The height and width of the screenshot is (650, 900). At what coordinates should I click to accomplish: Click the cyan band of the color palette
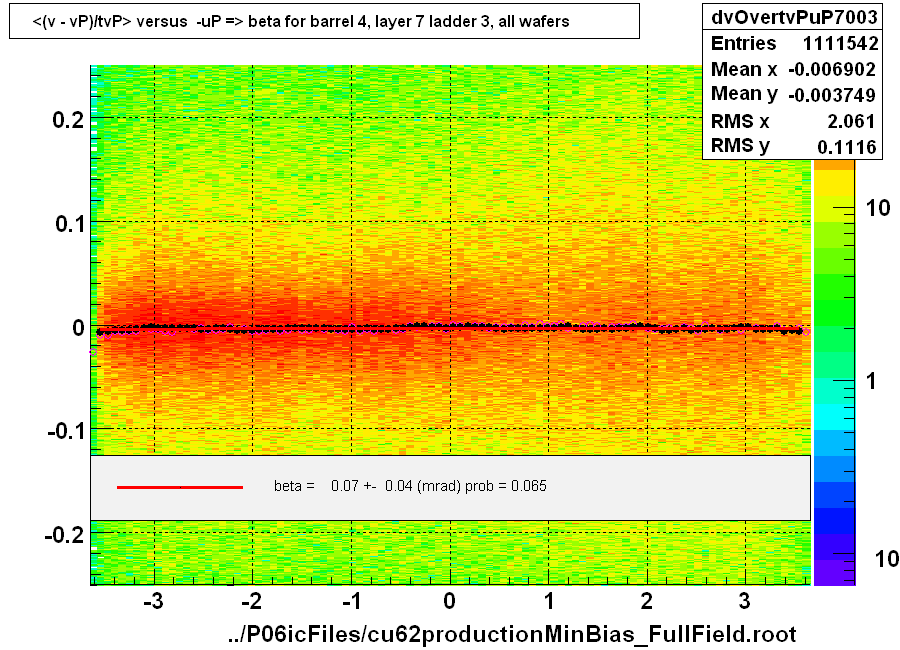[x=835, y=417]
